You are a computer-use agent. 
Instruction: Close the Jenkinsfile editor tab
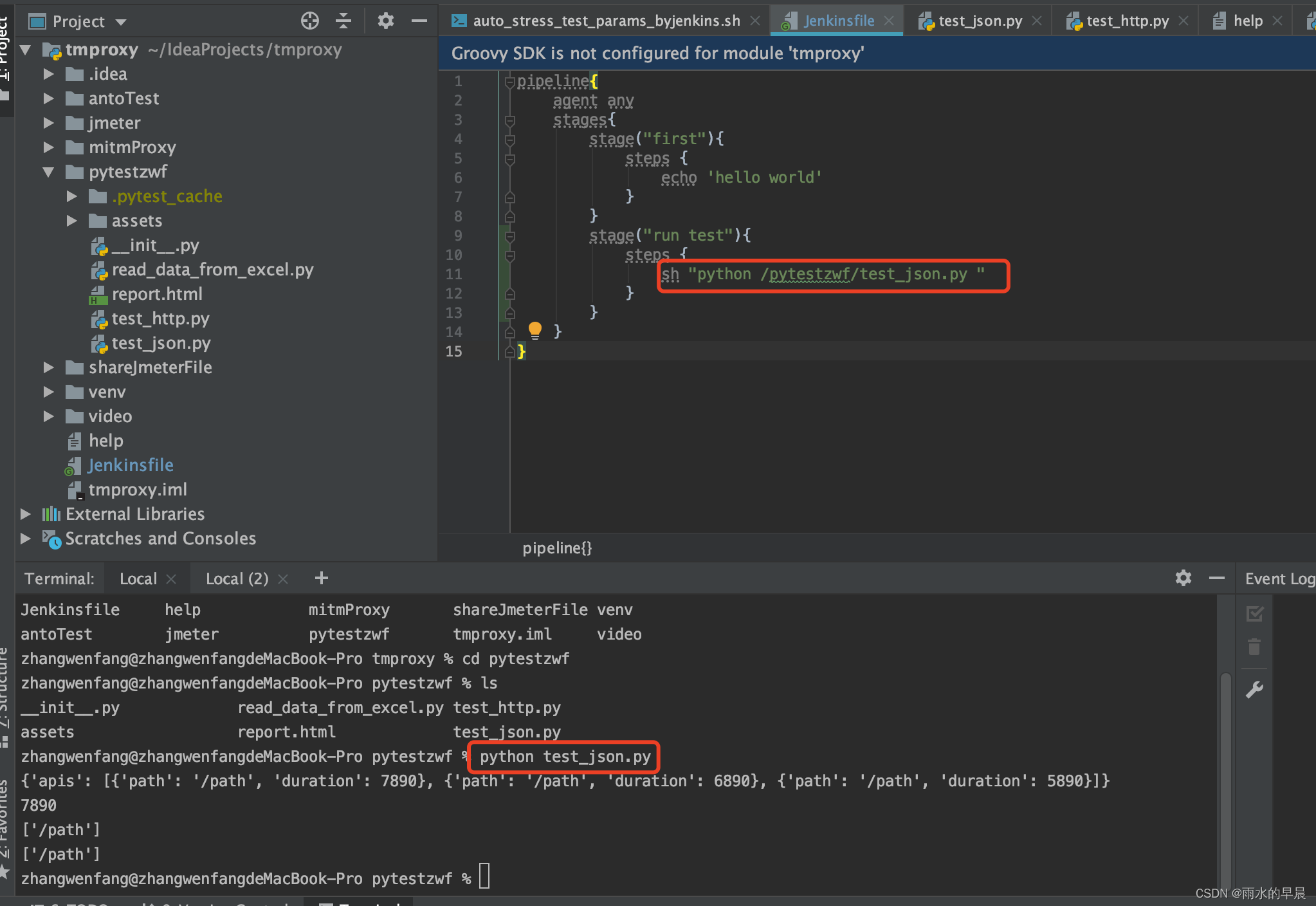coord(889,21)
